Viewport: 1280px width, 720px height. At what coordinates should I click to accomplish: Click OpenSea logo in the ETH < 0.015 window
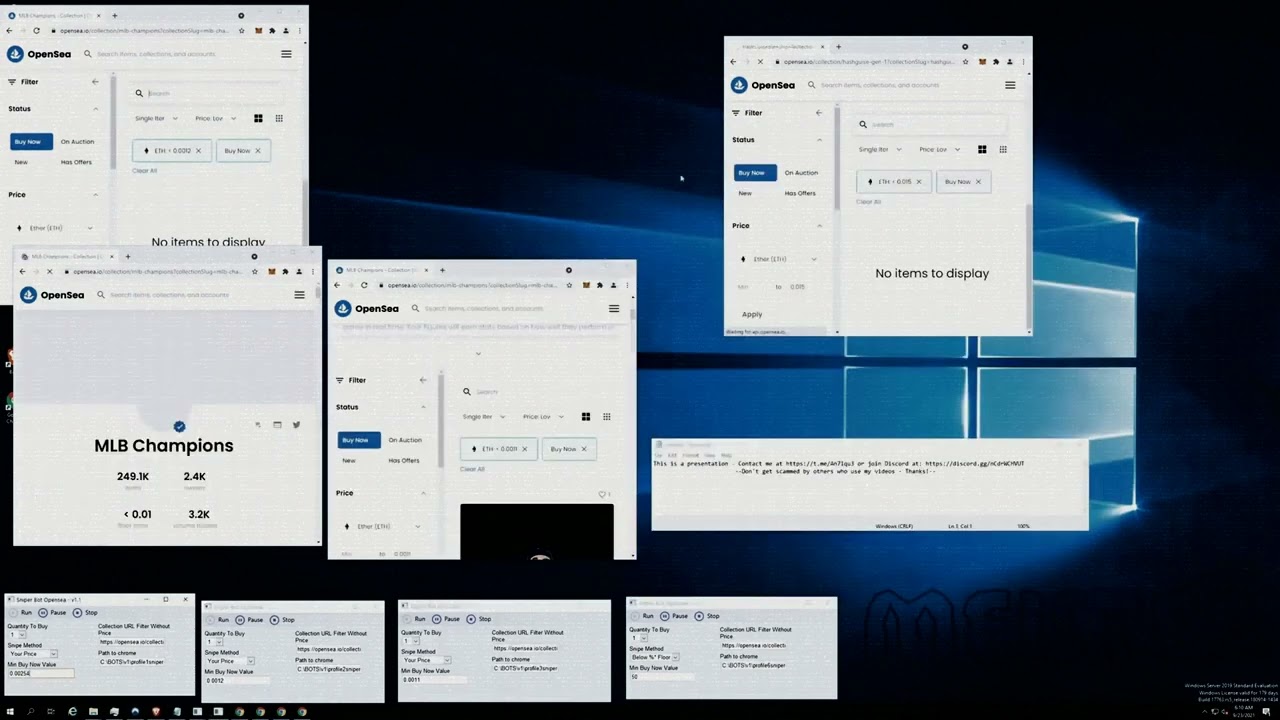click(763, 85)
